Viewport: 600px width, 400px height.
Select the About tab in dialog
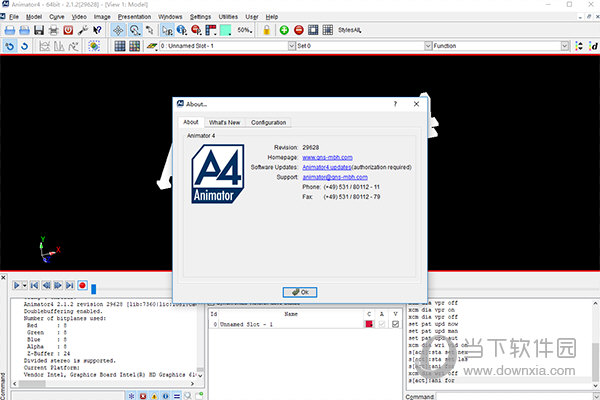pos(191,122)
